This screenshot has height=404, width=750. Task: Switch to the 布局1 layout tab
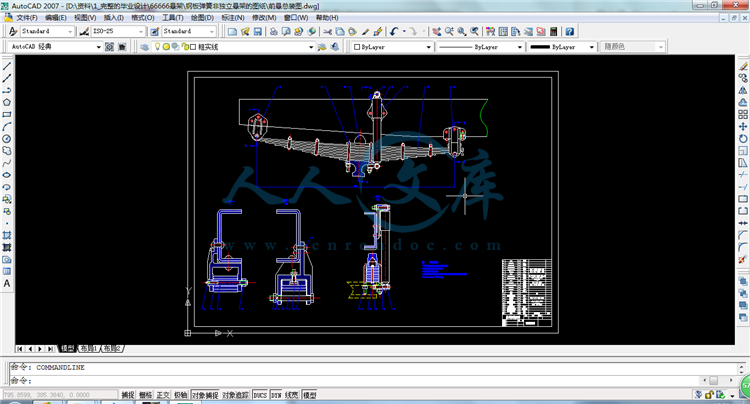(88, 349)
